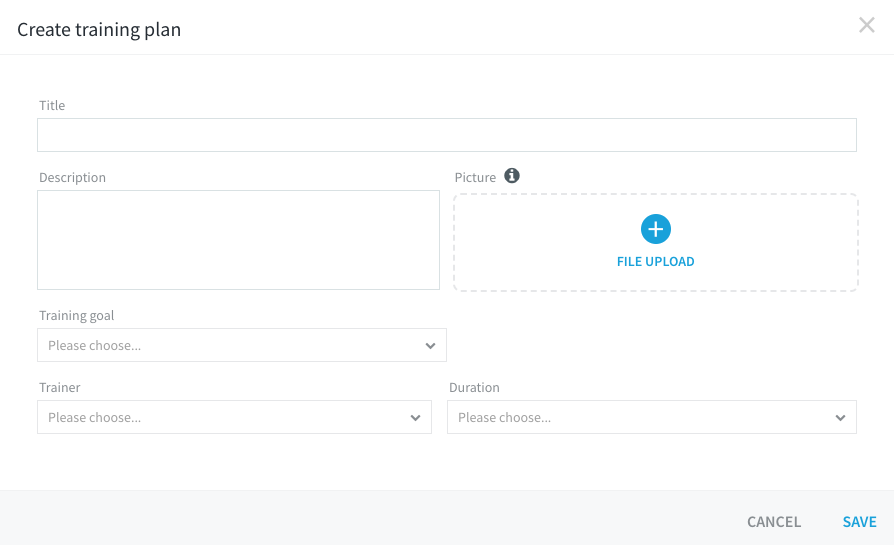Click inside the Description text area
The height and width of the screenshot is (545, 894).
pyautogui.click(x=238, y=240)
